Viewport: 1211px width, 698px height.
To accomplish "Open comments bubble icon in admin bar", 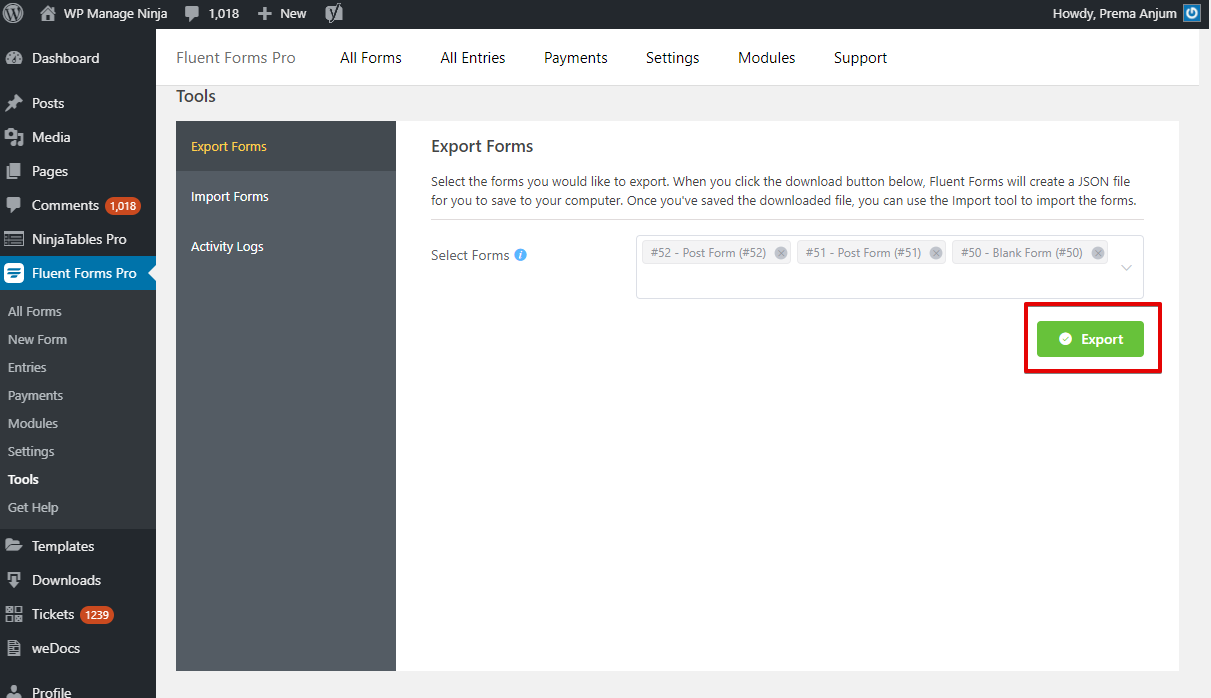I will [x=192, y=14].
